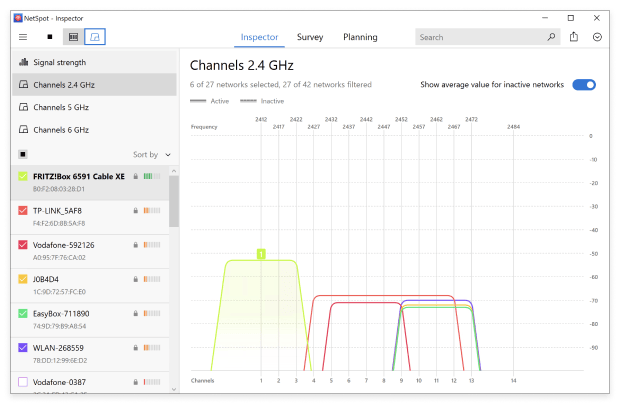Click the signal bars for J0B4D4
This screenshot has height=404, width=620.
(152, 279)
